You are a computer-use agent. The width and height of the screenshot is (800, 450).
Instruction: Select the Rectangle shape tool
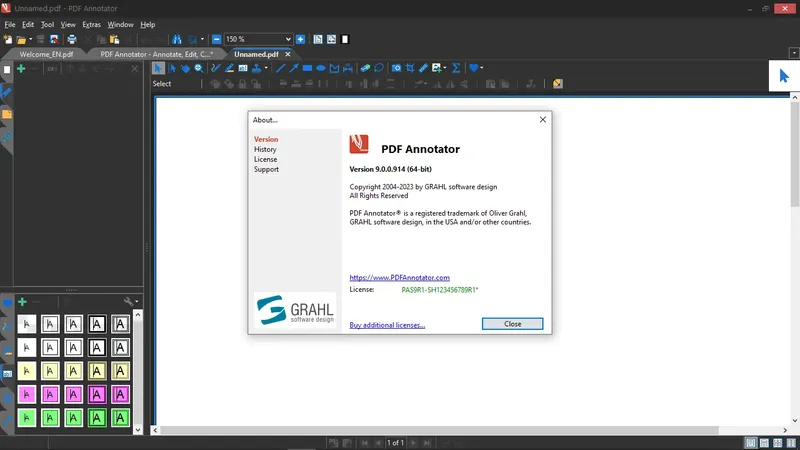click(307, 68)
